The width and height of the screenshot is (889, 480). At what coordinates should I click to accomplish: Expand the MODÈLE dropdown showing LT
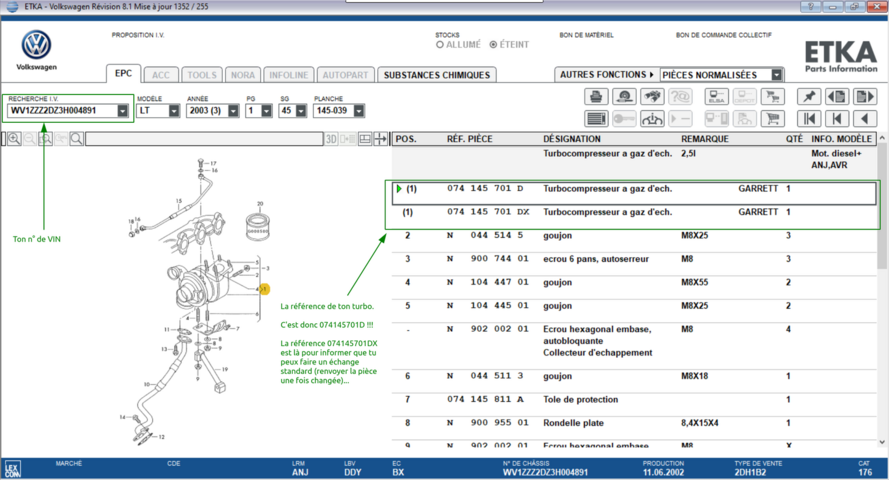[174, 111]
